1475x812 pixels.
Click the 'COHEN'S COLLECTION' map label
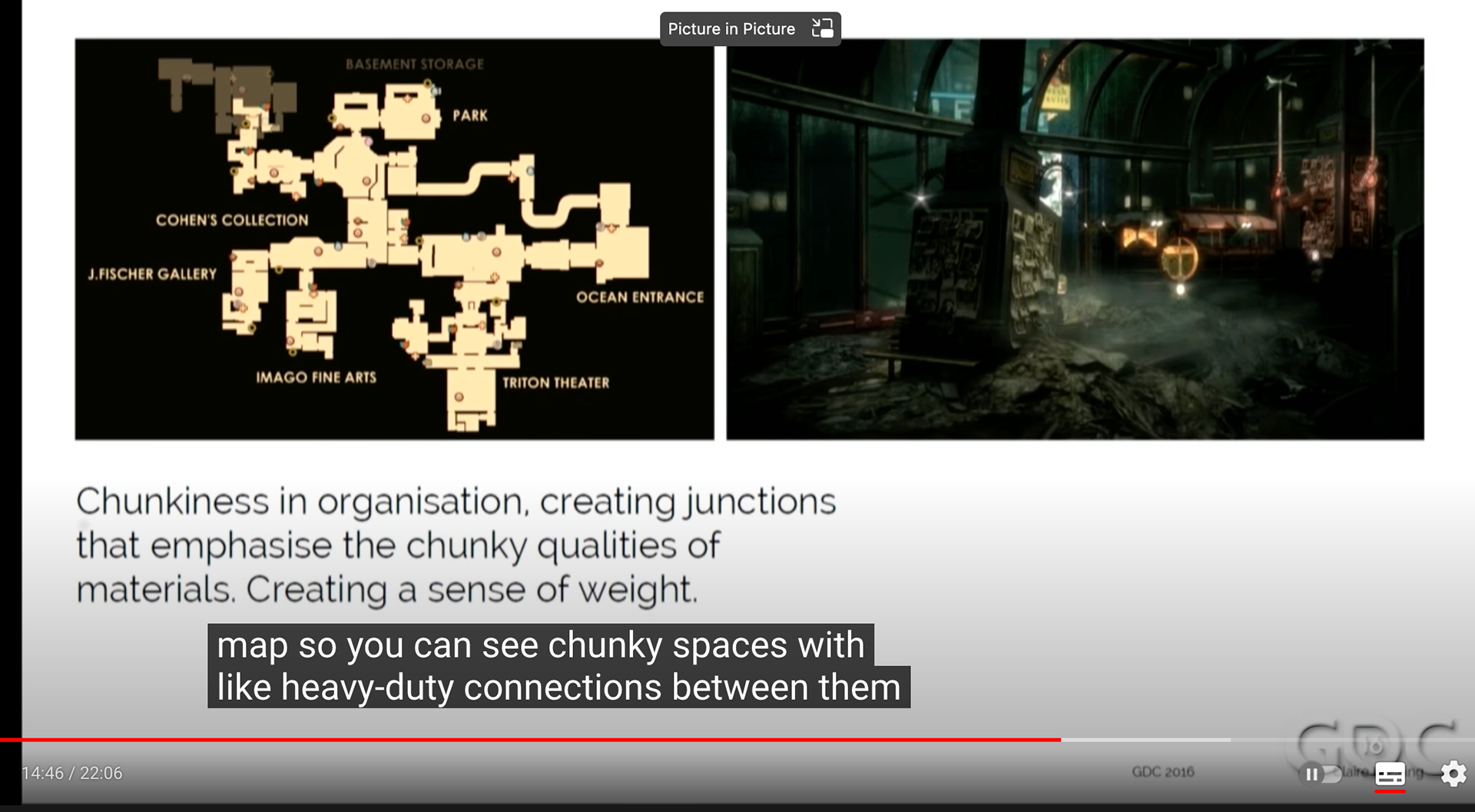click(232, 220)
